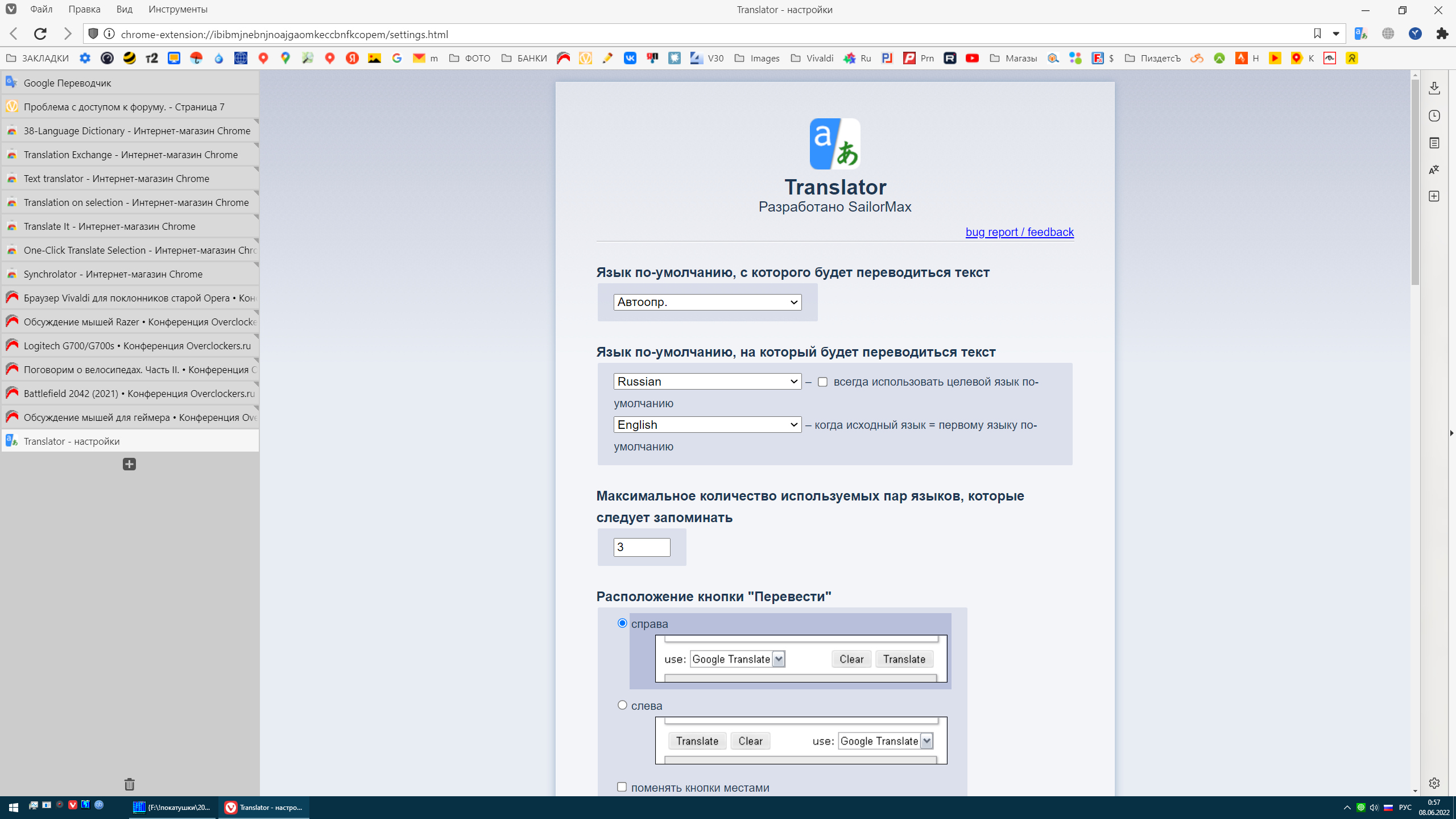Click the bug report / feedback link
This screenshot has width=1456, height=819.
click(x=1019, y=232)
